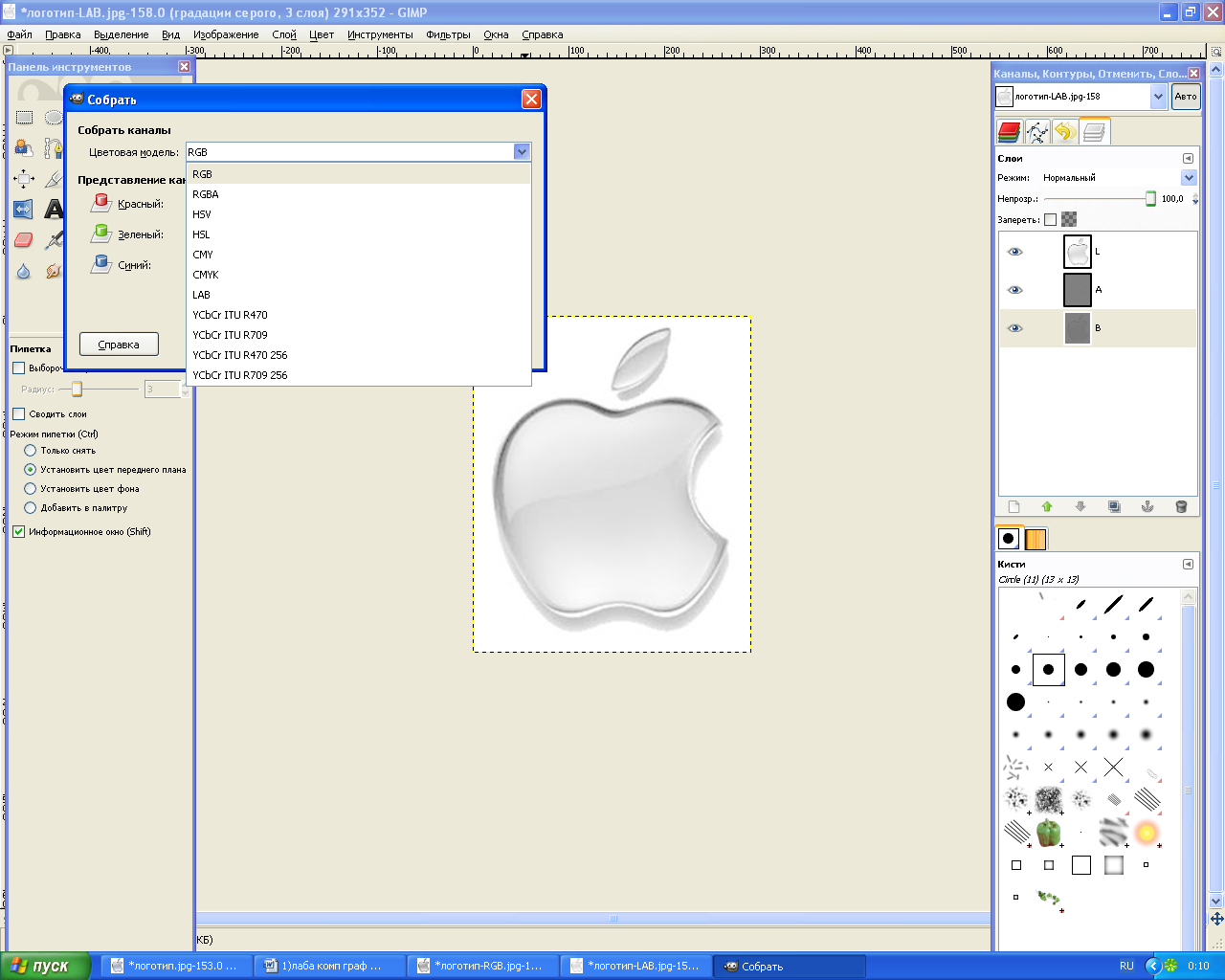Viewport: 1225px width, 980px height.
Task: Click layer L thumbnail
Action: coord(1078,252)
